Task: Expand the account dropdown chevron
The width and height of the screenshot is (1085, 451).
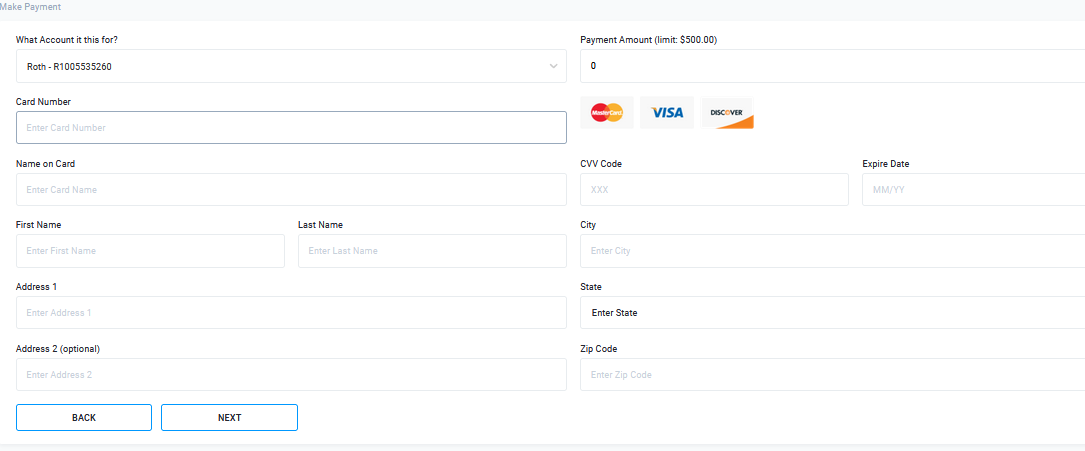Action: (554, 66)
